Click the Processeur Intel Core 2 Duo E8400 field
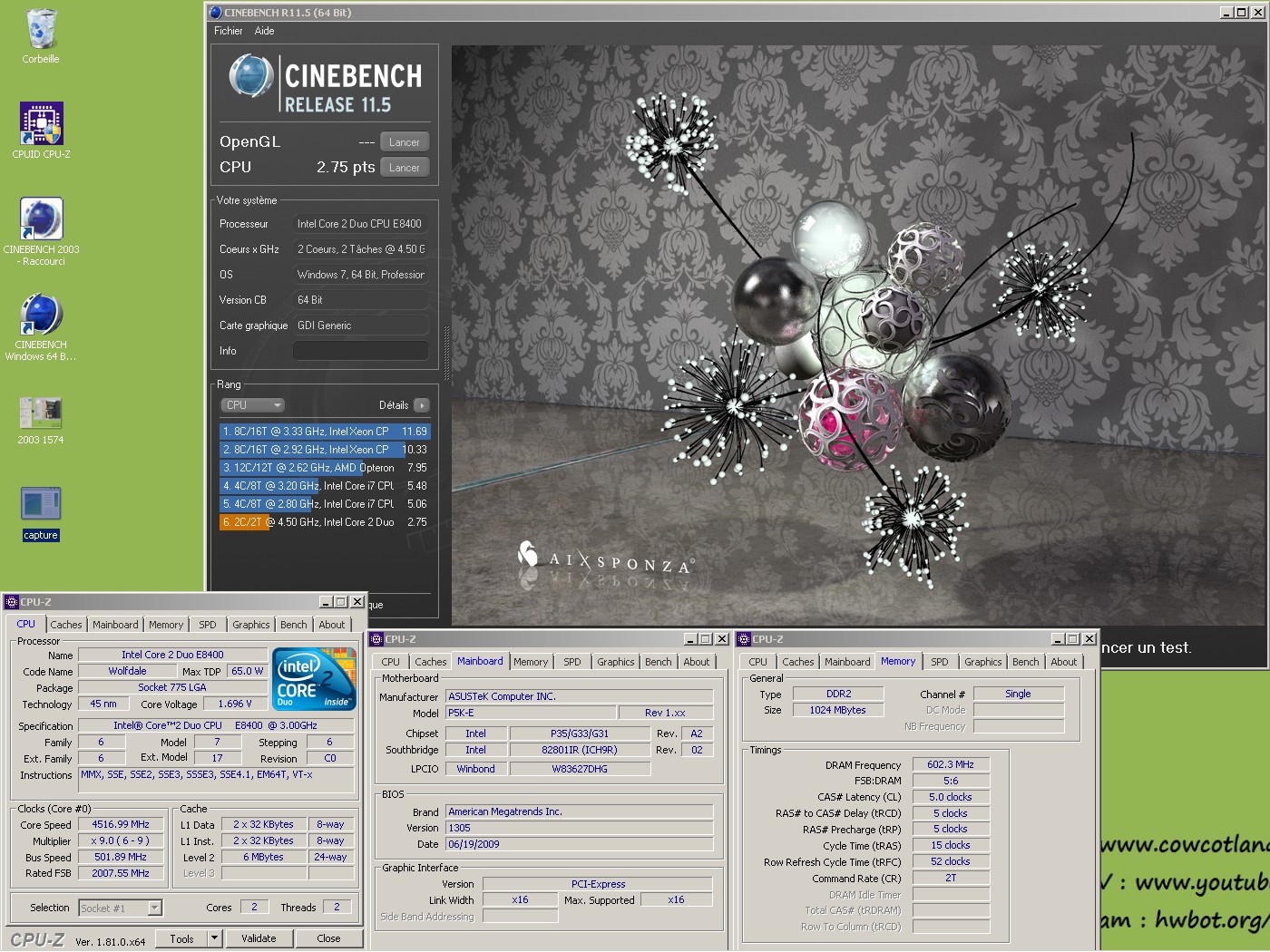Image resolution: width=1270 pixels, height=952 pixels. [x=361, y=224]
